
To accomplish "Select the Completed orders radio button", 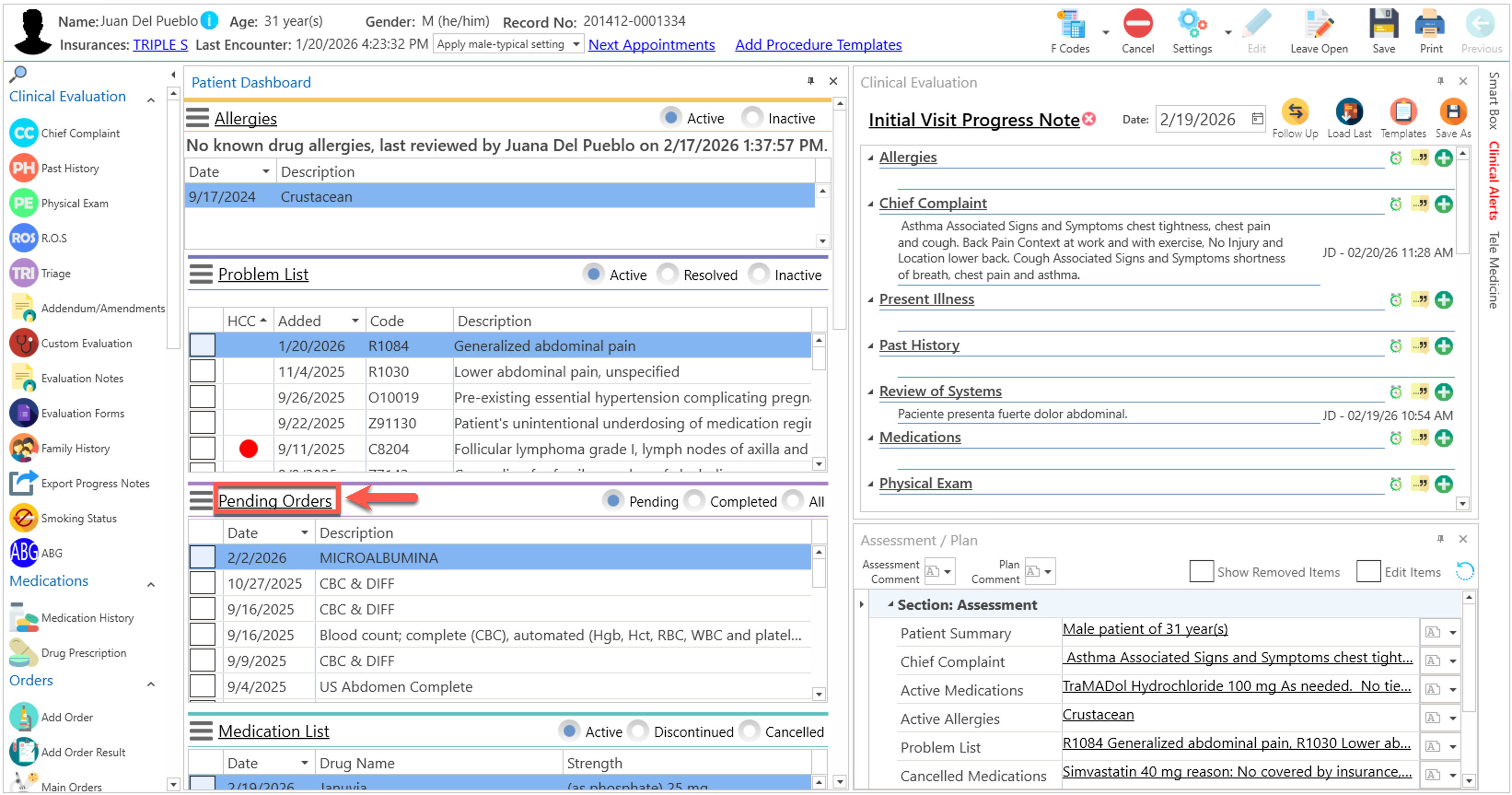I will click(694, 501).
